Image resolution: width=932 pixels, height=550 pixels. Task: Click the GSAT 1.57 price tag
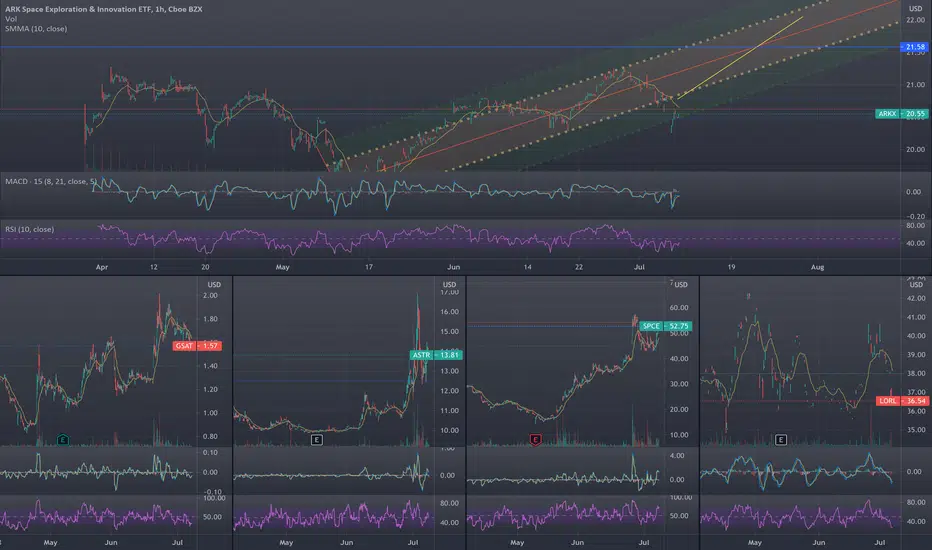point(197,346)
